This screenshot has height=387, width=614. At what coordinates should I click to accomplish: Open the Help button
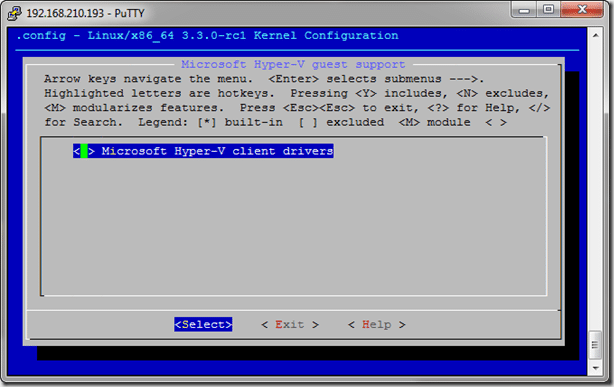(377, 324)
